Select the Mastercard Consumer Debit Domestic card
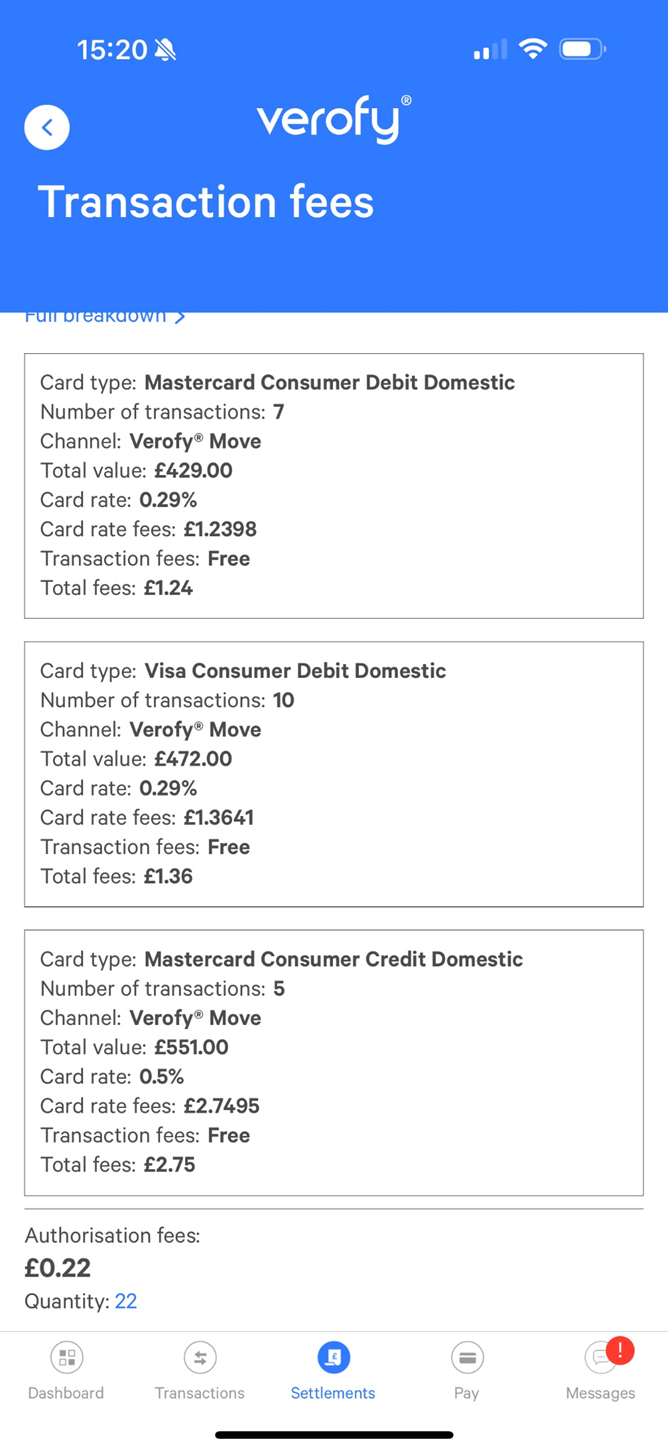Viewport: 668px width, 1451px height. [334, 485]
